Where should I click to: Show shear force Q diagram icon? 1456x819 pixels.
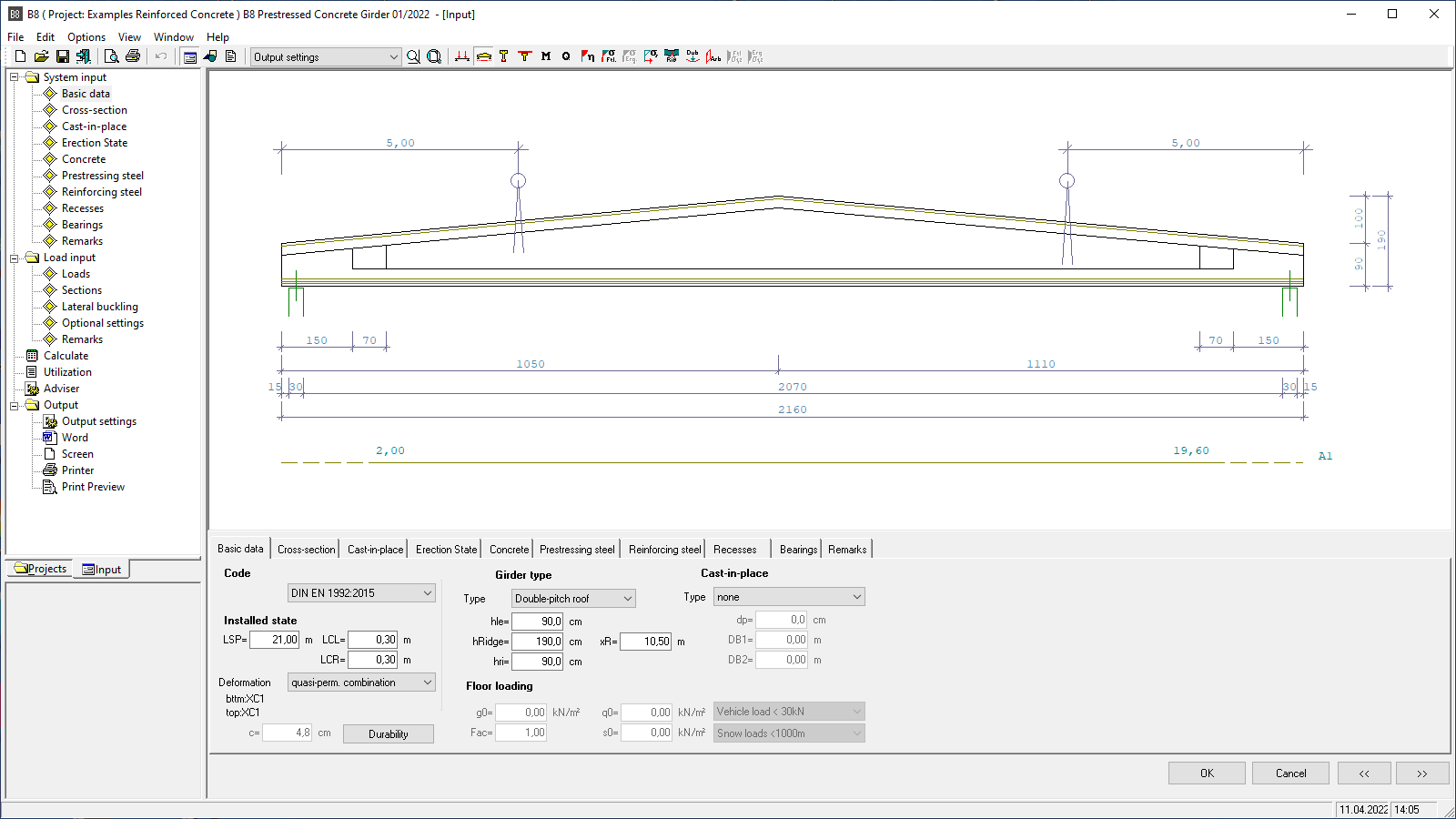[x=566, y=56]
